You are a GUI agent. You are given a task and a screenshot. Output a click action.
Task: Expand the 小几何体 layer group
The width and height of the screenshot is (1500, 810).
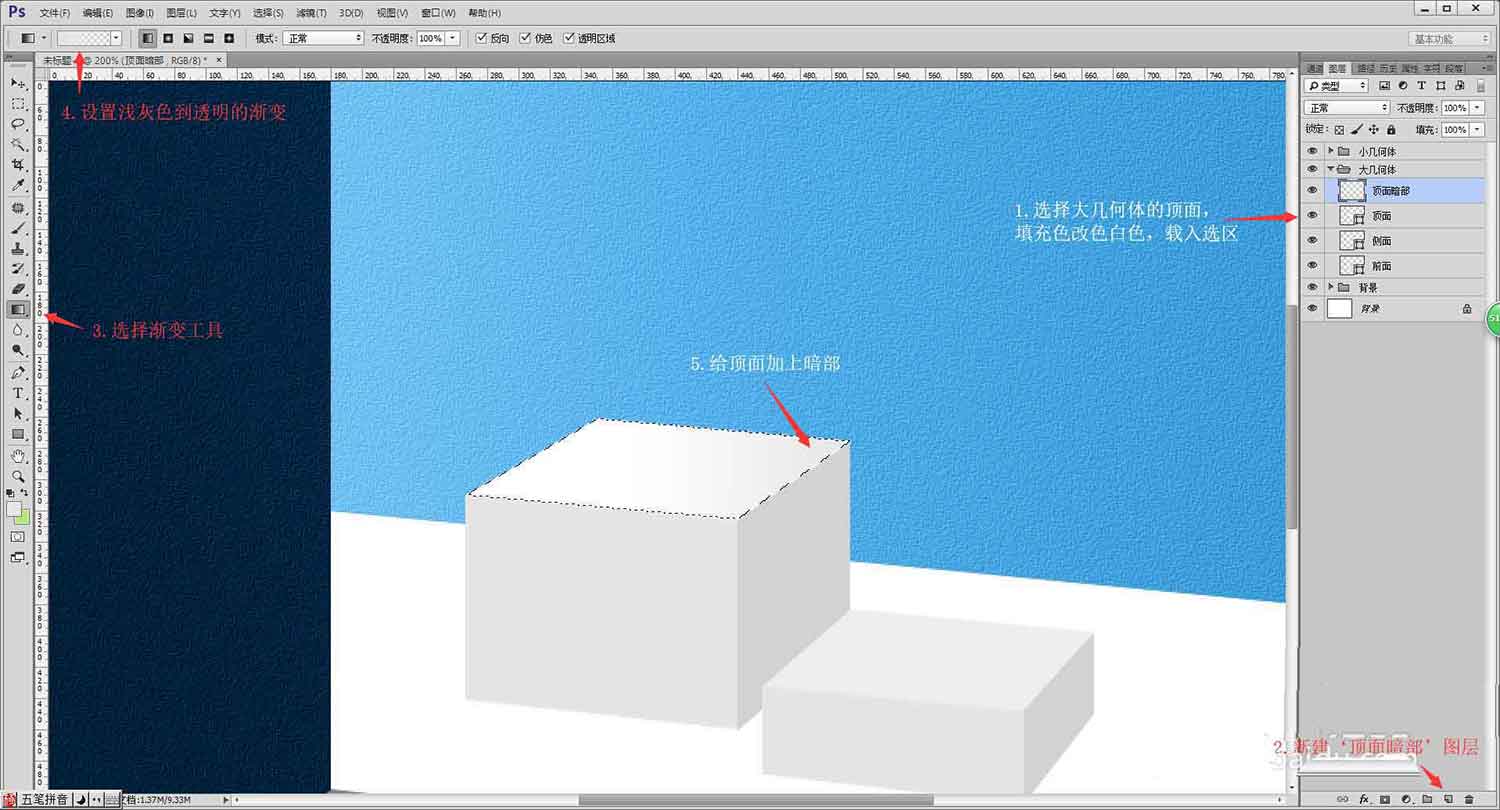point(1331,149)
